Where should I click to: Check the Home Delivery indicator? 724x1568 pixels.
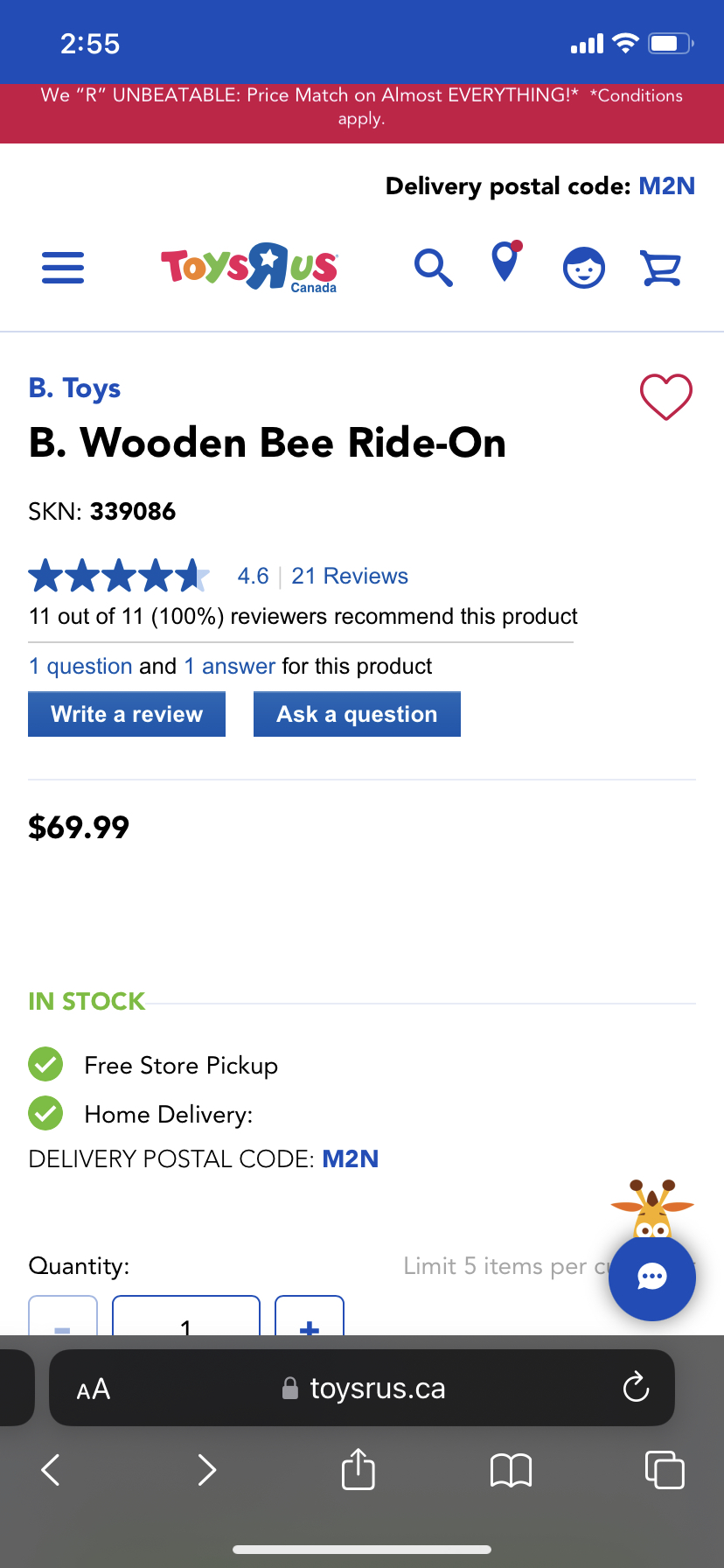45,1114
